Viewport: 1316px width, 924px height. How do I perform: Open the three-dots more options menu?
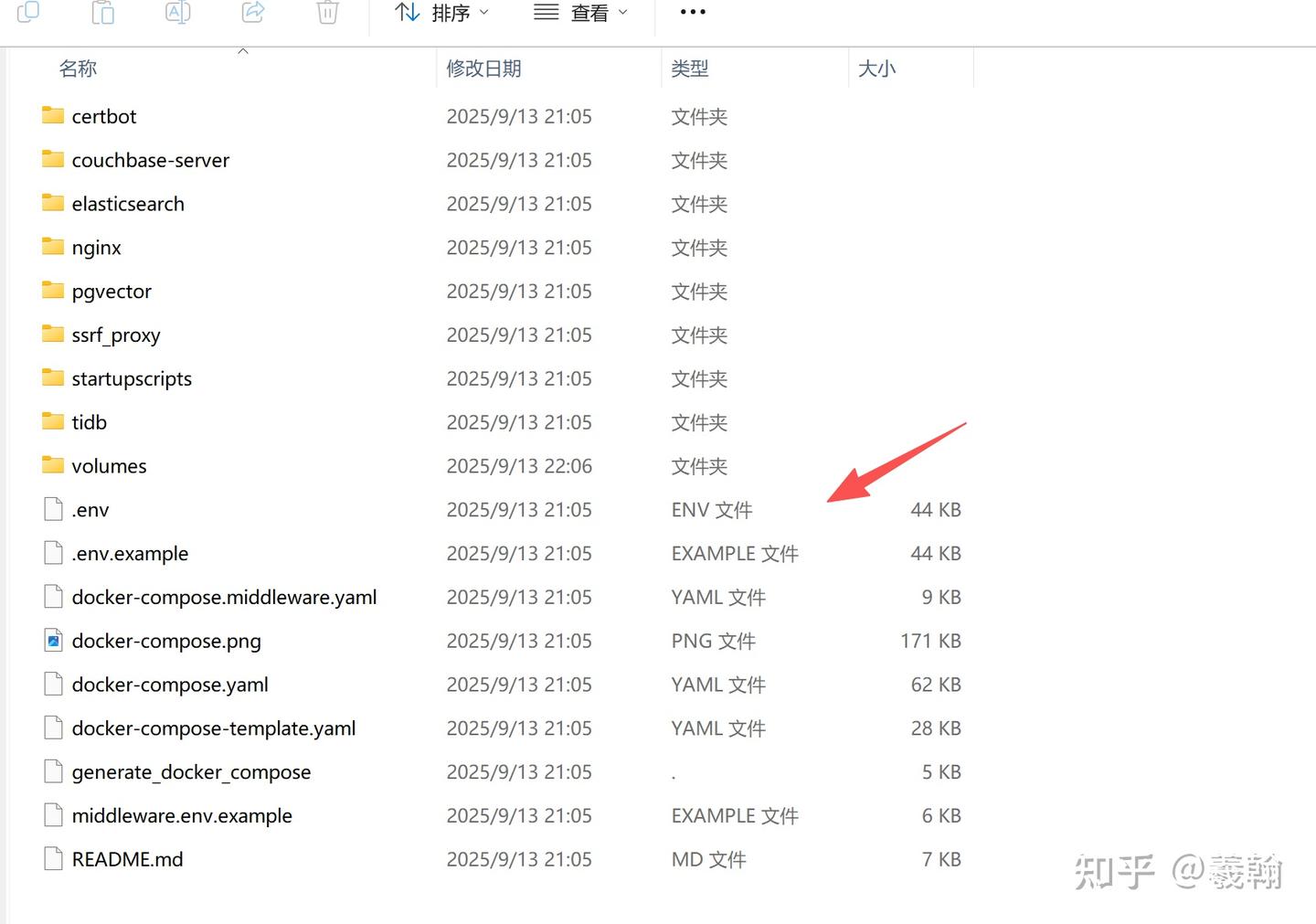[x=693, y=12]
